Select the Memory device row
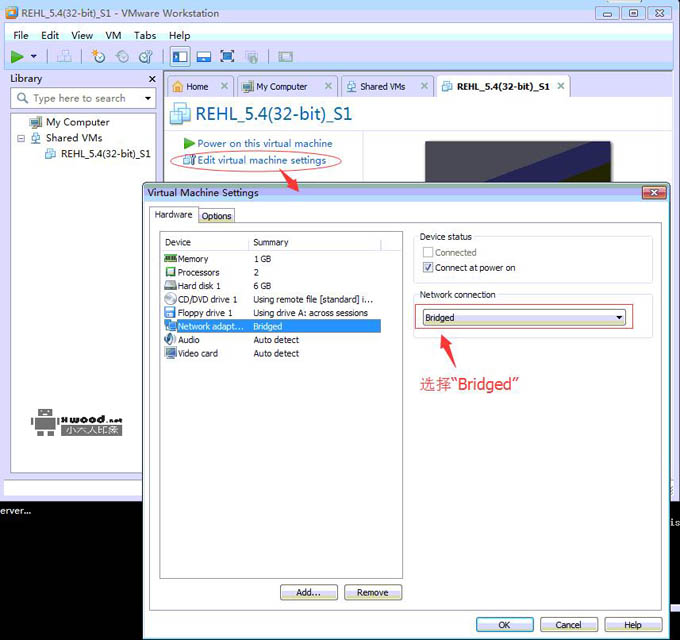Image resolution: width=680 pixels, height=640 pixels. pos(272,259)
